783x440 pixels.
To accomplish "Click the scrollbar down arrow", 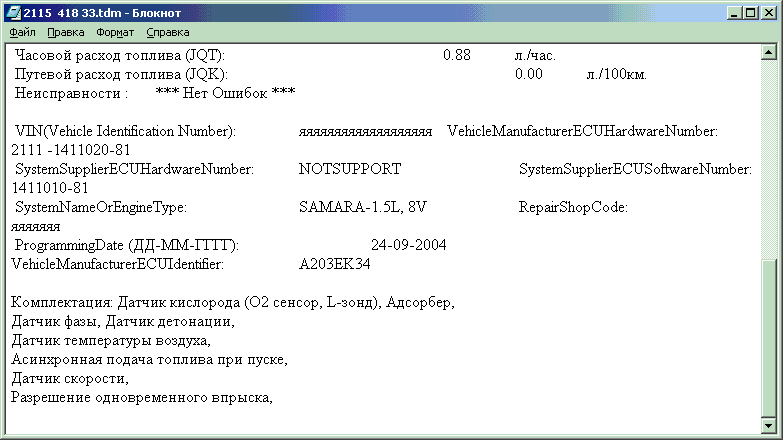I will point(769,426).
